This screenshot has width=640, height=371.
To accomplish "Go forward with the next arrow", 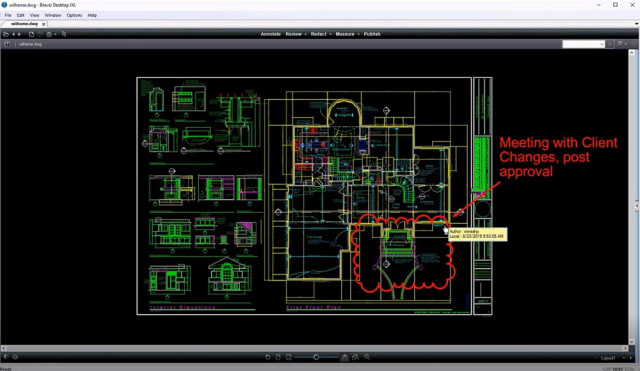I will click(19, 34).
